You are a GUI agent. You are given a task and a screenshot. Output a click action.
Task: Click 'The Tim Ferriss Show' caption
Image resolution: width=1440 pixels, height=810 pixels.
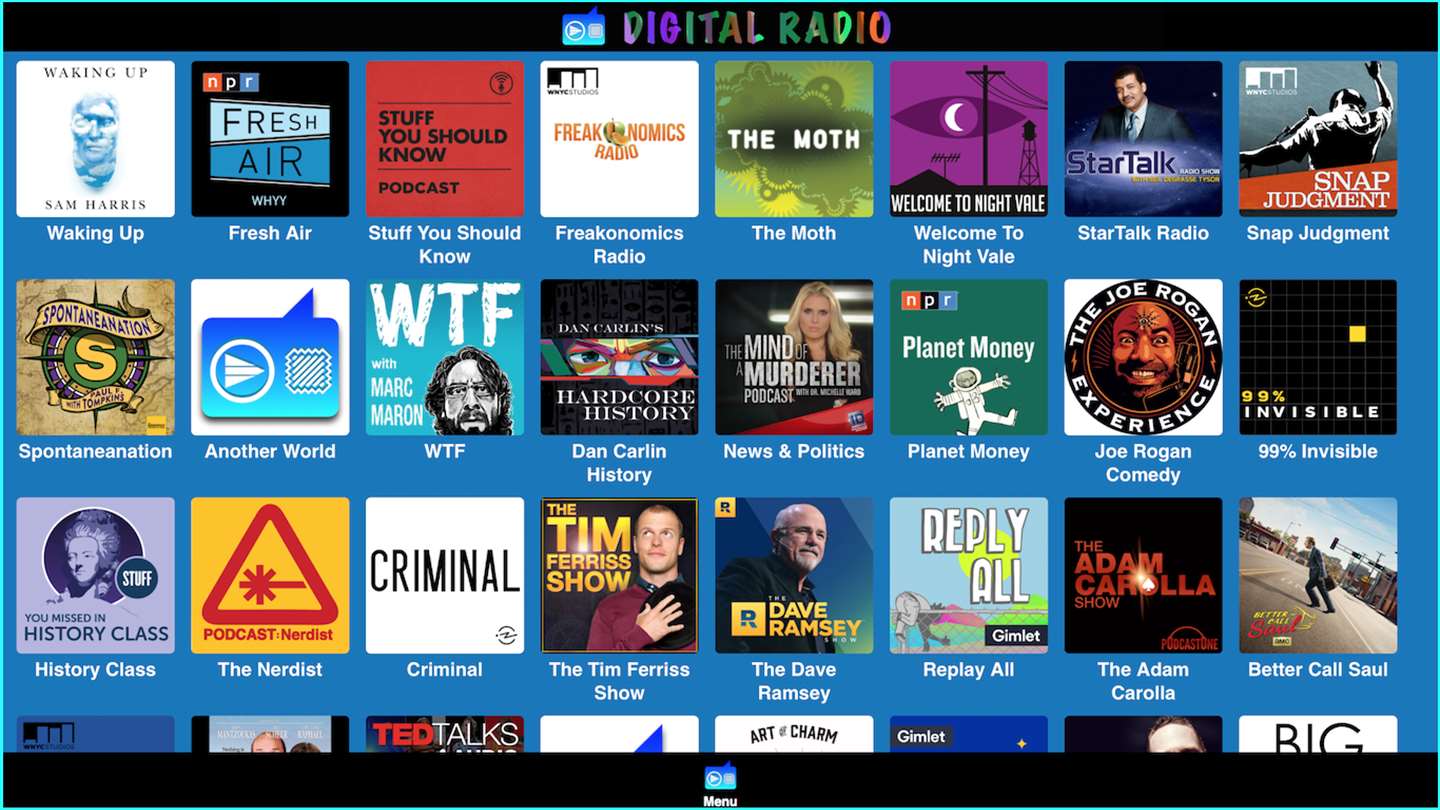[x=619, y=681]
